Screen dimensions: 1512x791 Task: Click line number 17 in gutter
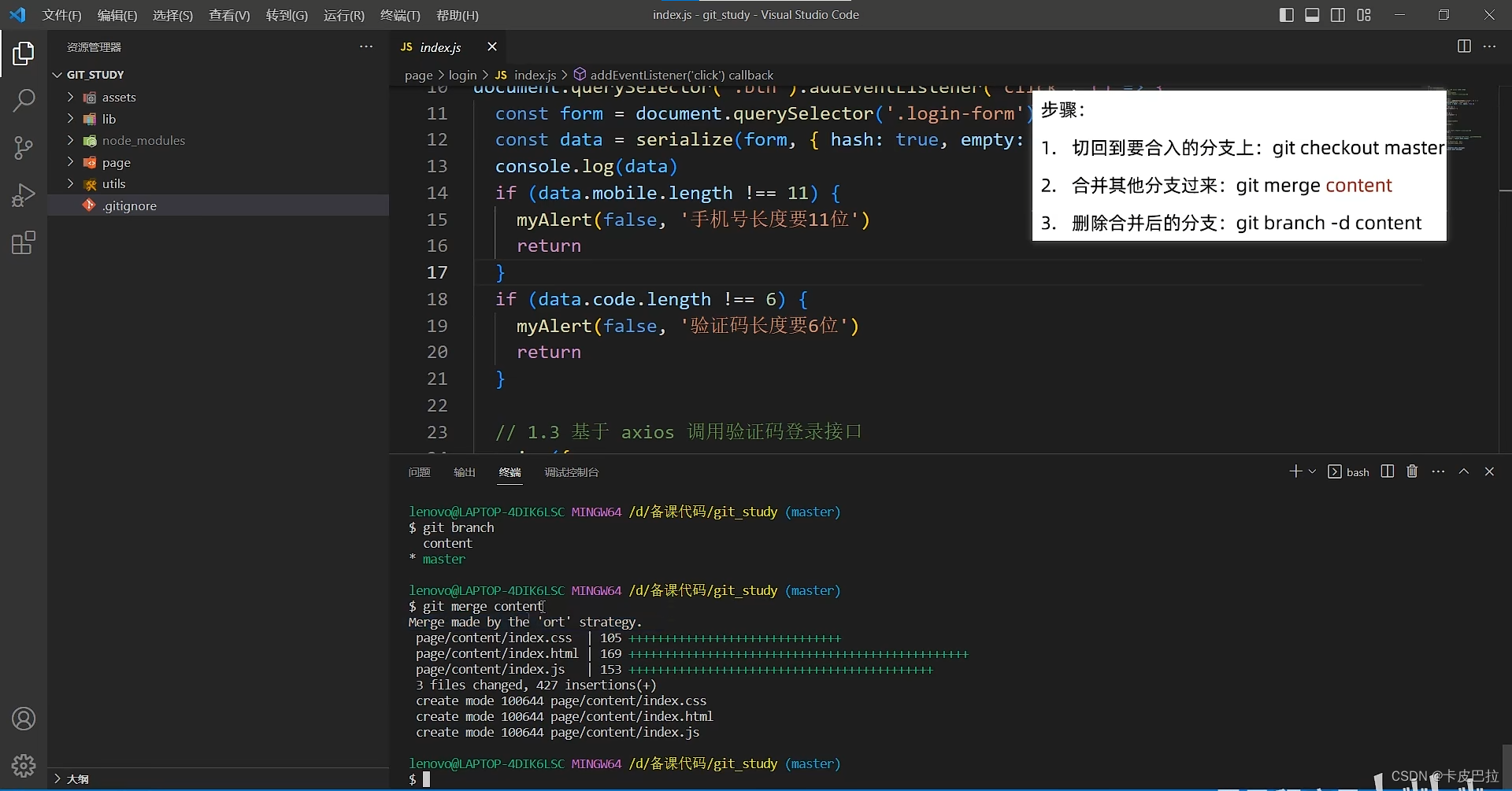(437, 272)
